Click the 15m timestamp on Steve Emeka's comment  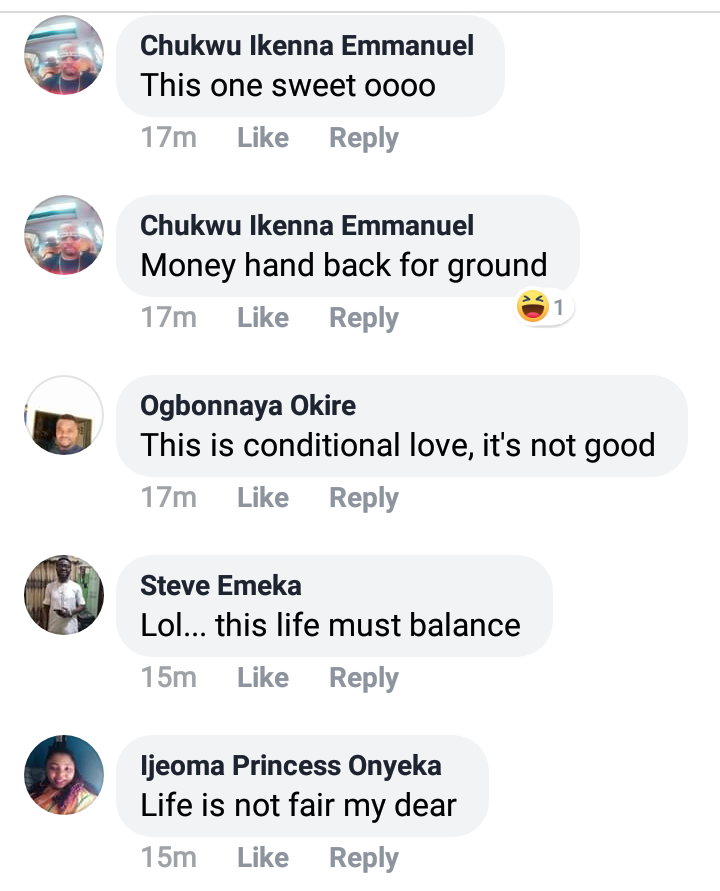point(169,678)
